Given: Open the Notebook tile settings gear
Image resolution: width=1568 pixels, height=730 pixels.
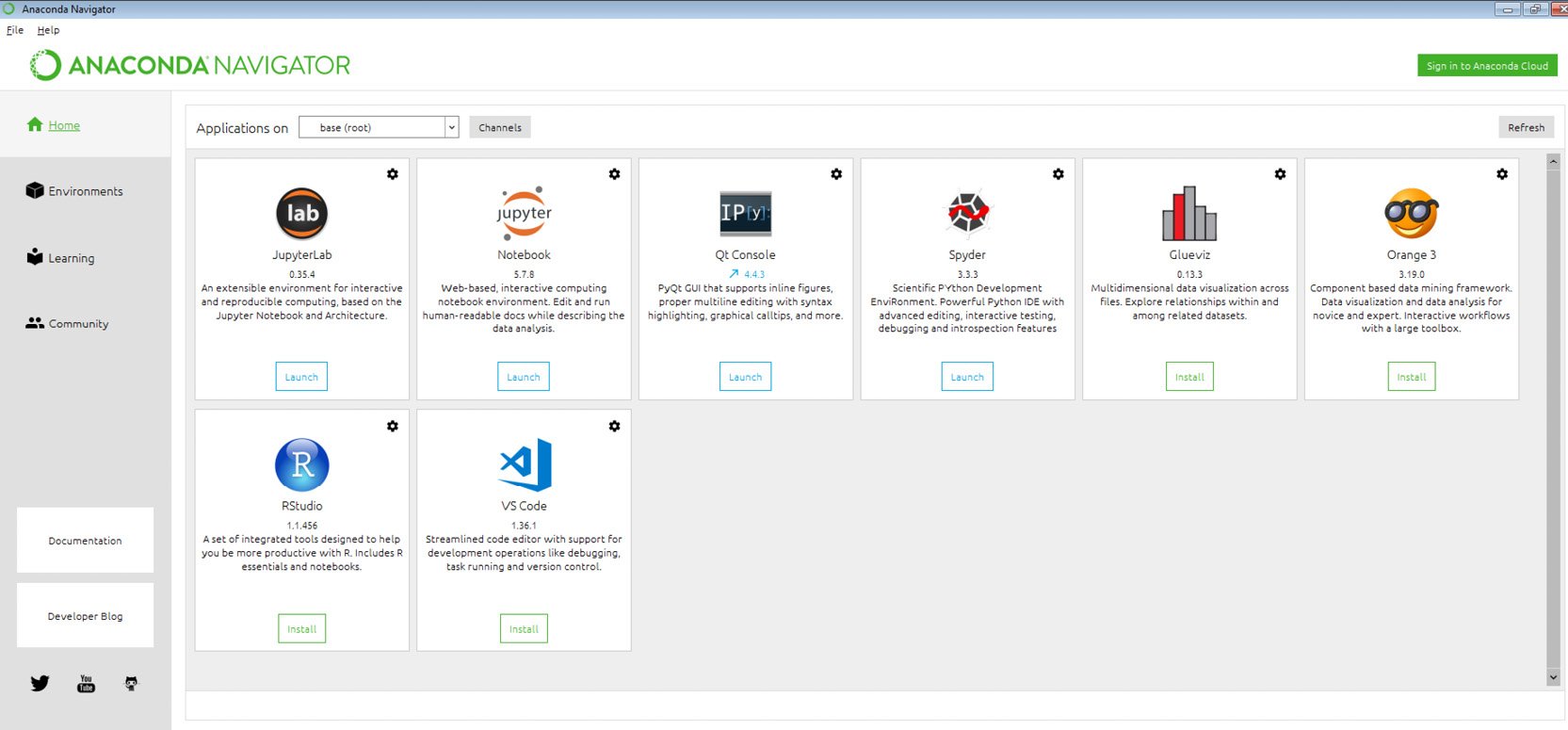Looking at the screenshot, I should pyautogui.click(x=614, y=174).
